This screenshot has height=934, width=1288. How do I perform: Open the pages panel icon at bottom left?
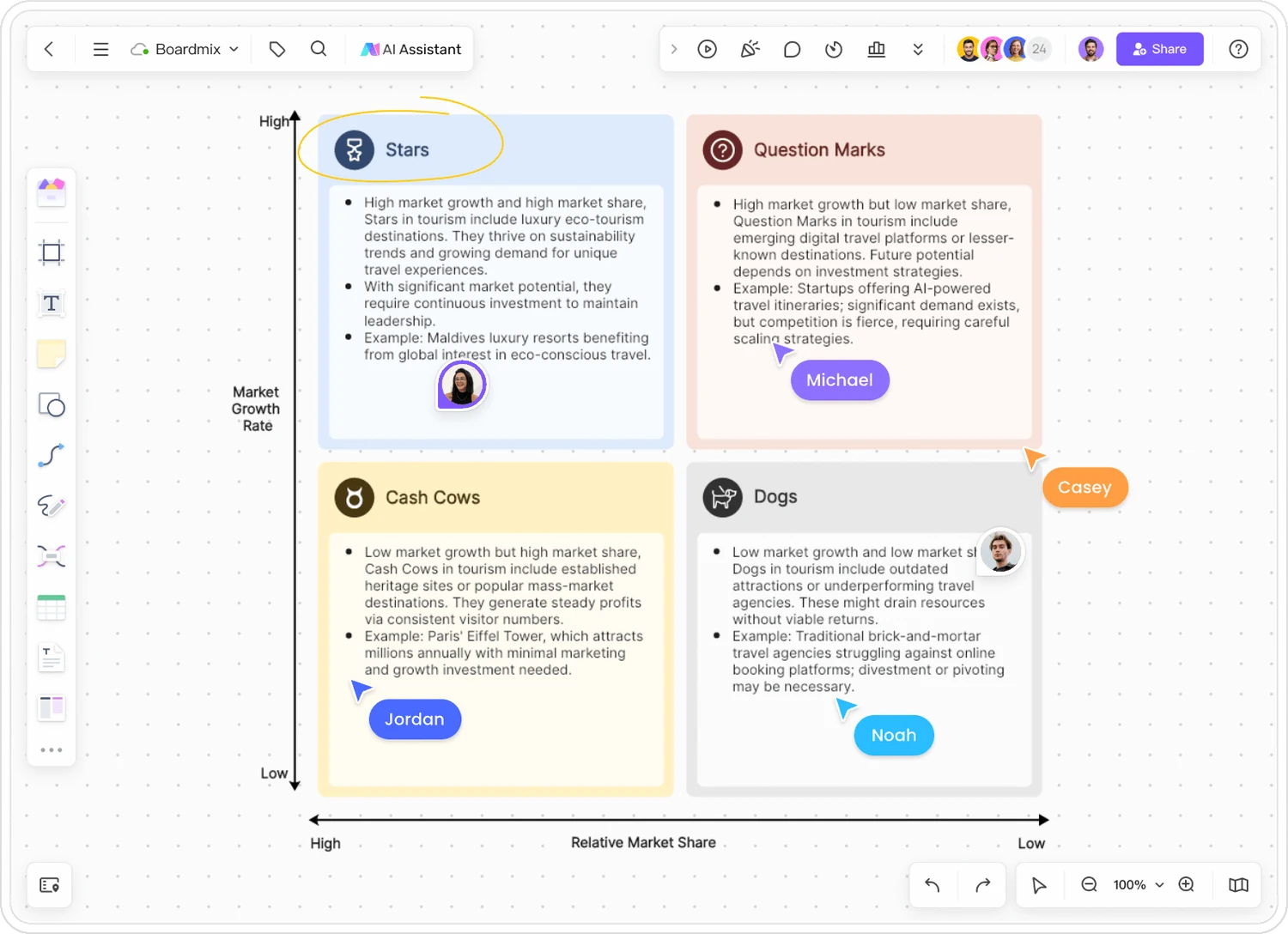[x=50, y=885]
